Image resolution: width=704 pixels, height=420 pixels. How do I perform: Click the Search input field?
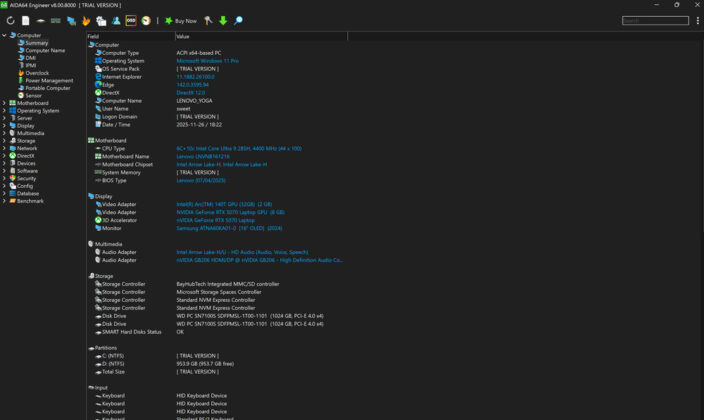click(655, 21)
